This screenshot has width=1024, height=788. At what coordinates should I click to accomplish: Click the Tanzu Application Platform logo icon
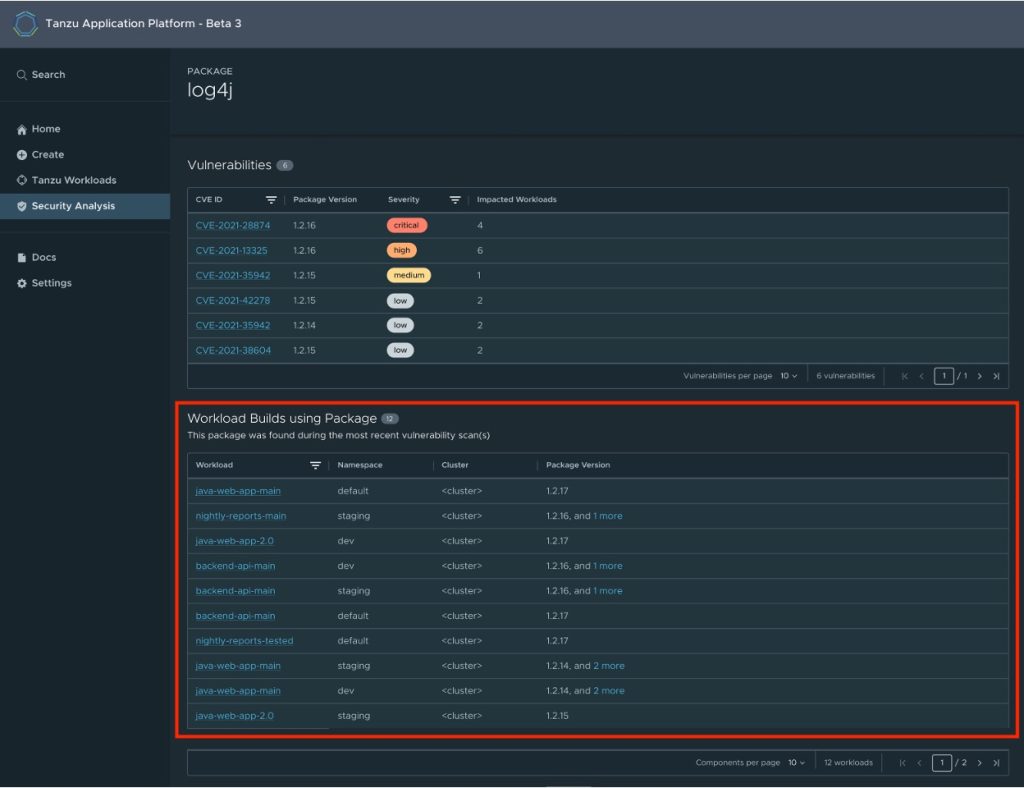[x=25, y=24]
